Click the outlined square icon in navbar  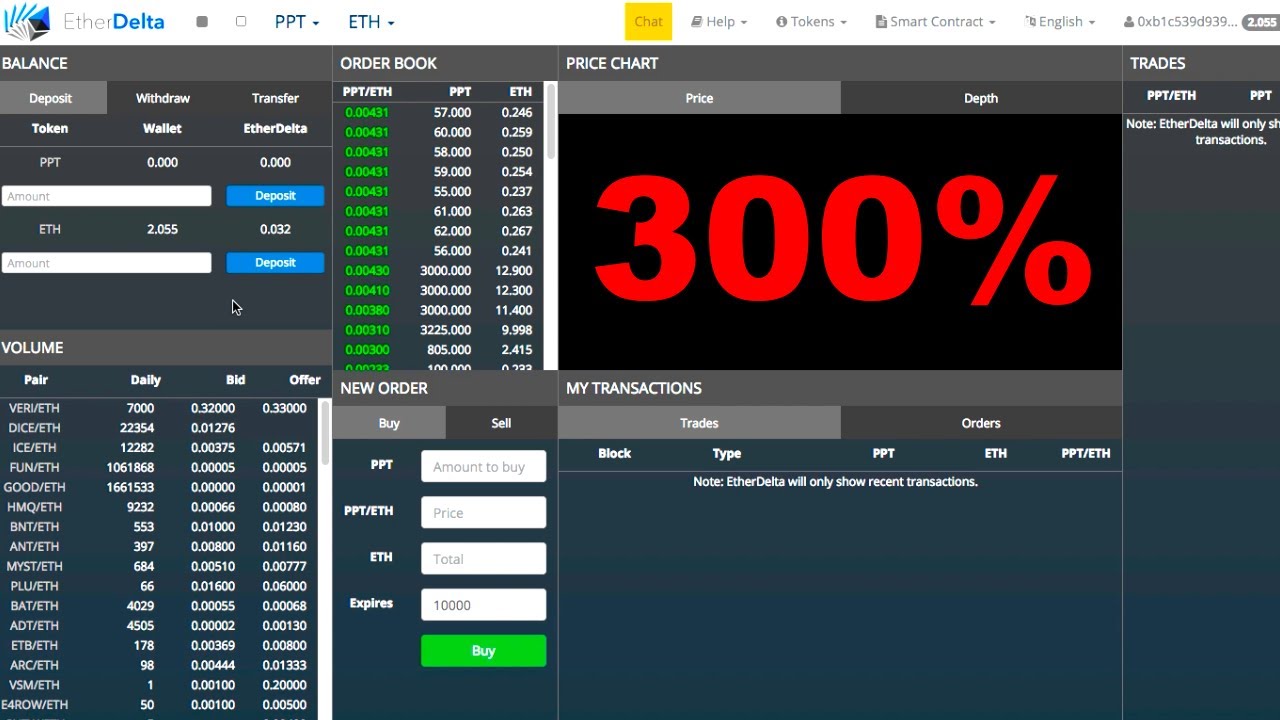point(241,21)
